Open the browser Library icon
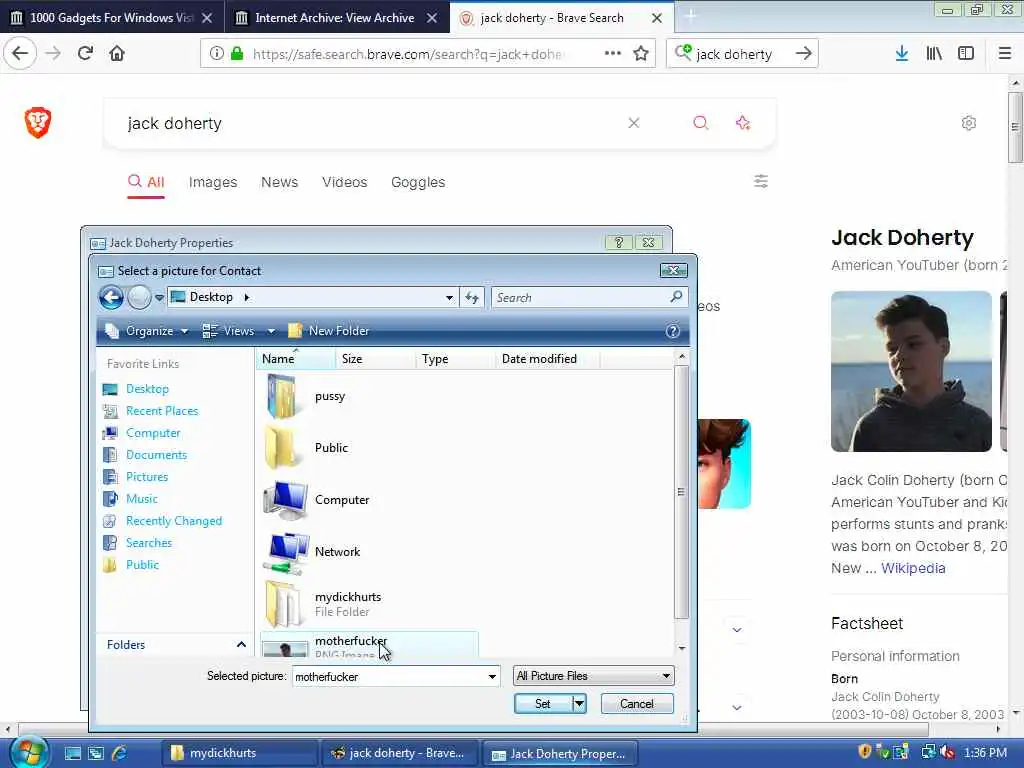The width and height of the screenshot is (1024, 768). [934, 54]
